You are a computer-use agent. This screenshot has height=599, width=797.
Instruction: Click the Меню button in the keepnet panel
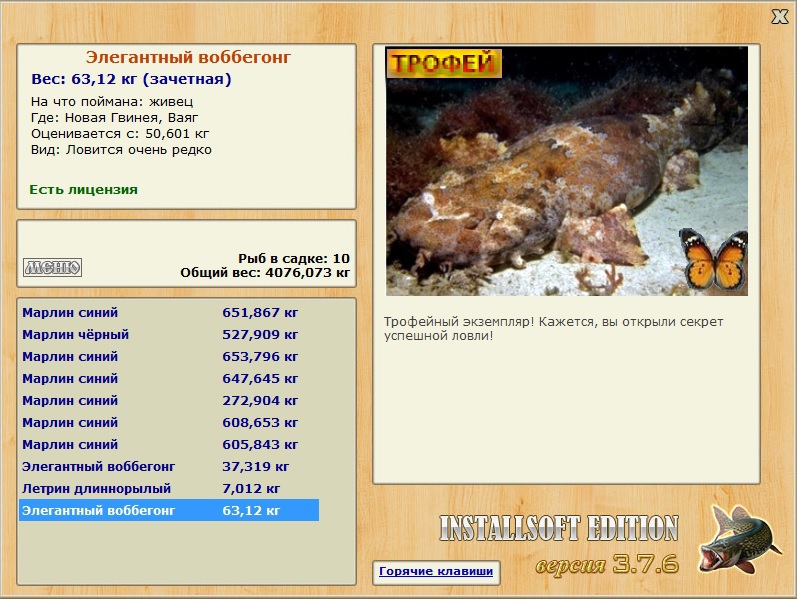point(52,267)
